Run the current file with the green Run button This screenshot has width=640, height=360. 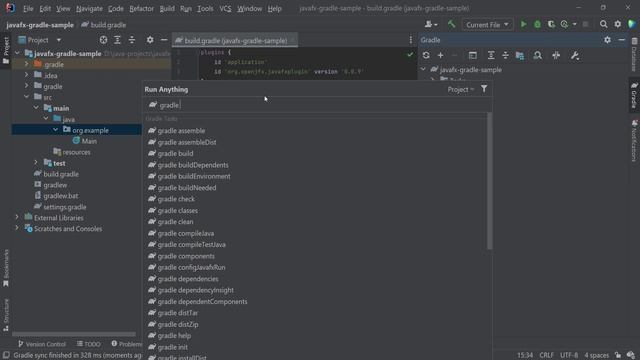pos(523,24)
